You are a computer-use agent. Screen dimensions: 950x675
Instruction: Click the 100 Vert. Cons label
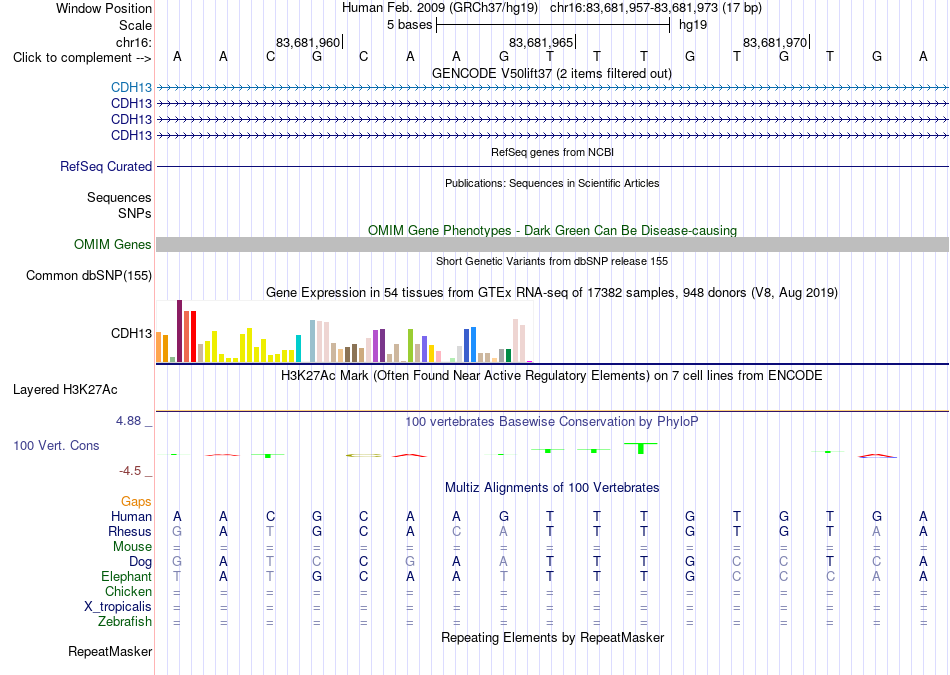click(56, 445)
